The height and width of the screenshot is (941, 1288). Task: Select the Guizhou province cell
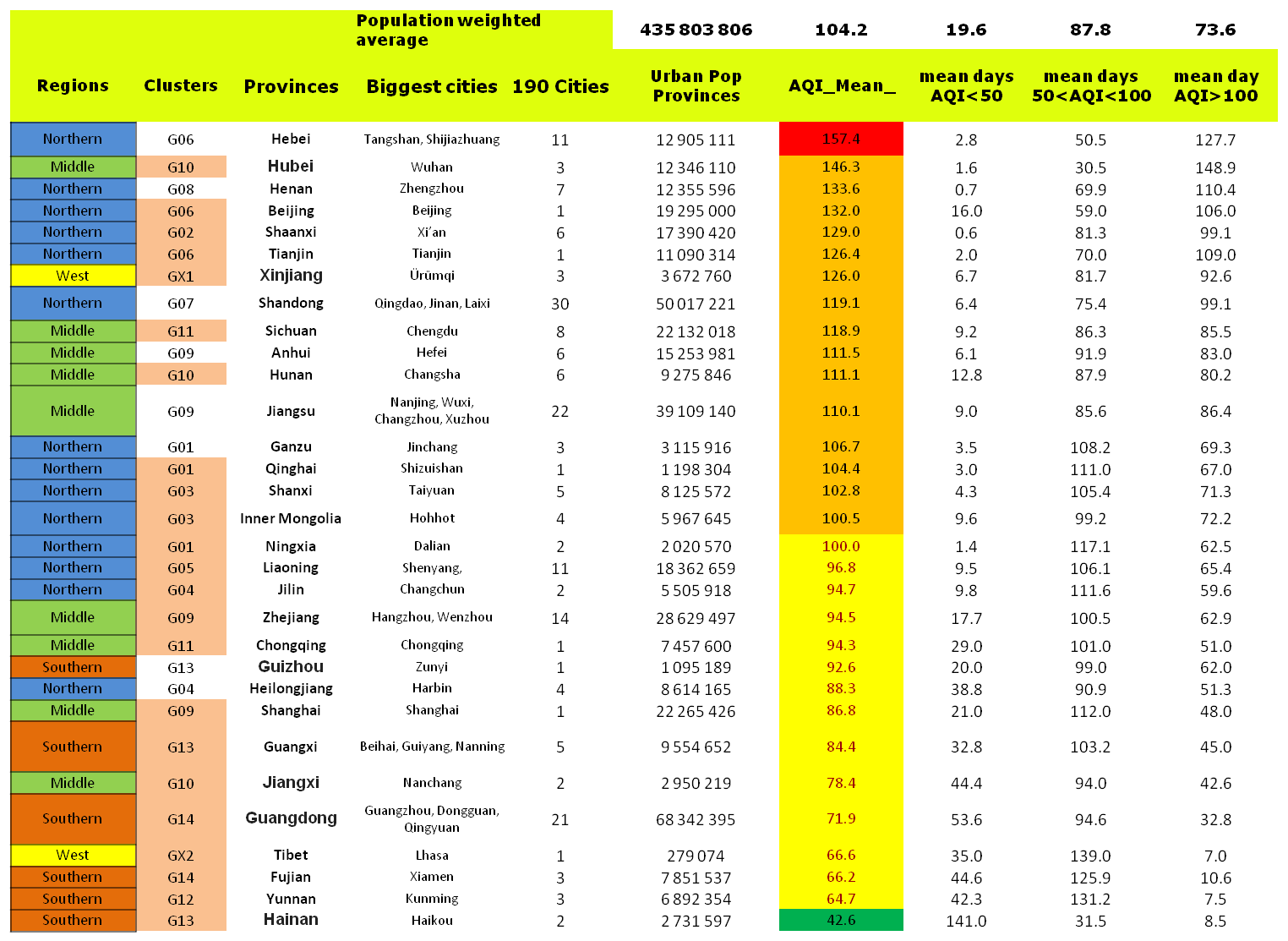tap(291, 666)
